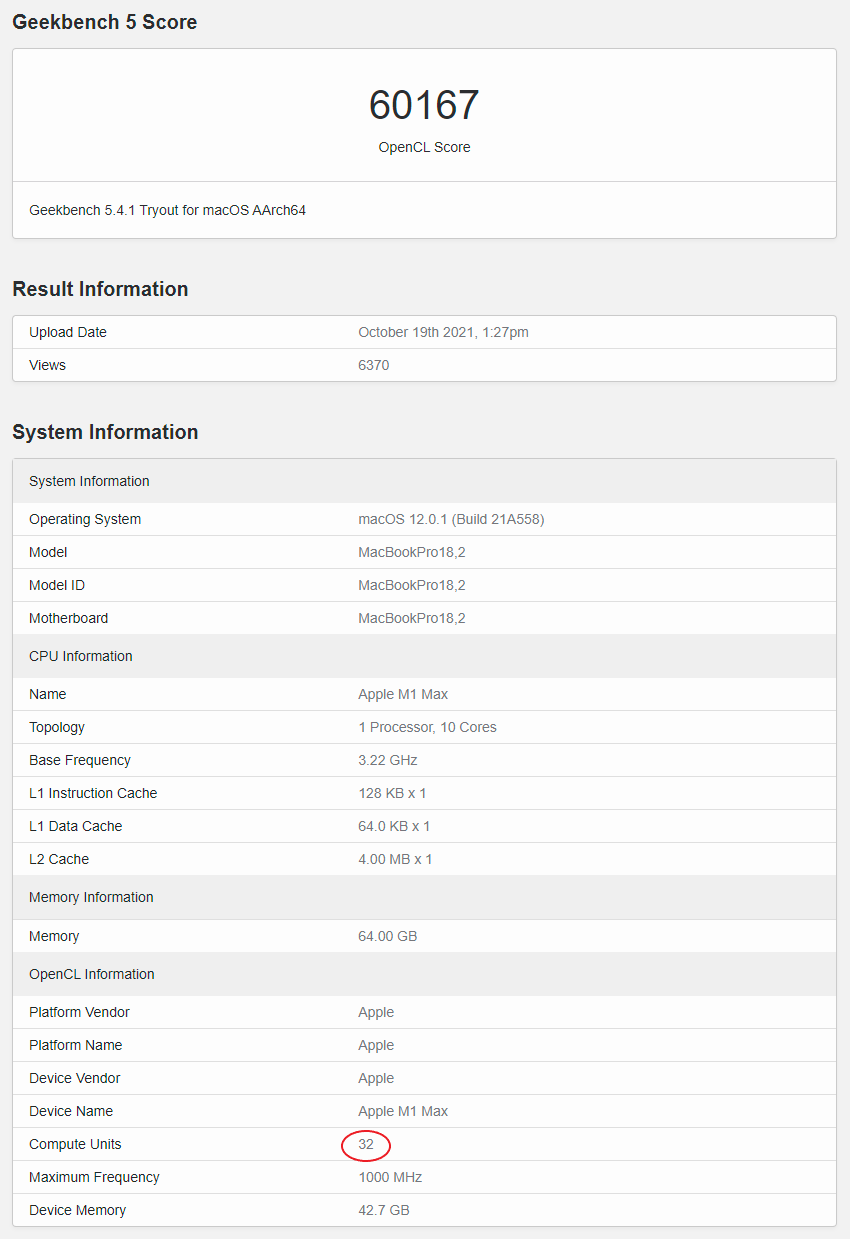This screenshot has width=850, height=1239.
Task: Click the L1 Instruction Cache value
Action: (x=392, y=793)
